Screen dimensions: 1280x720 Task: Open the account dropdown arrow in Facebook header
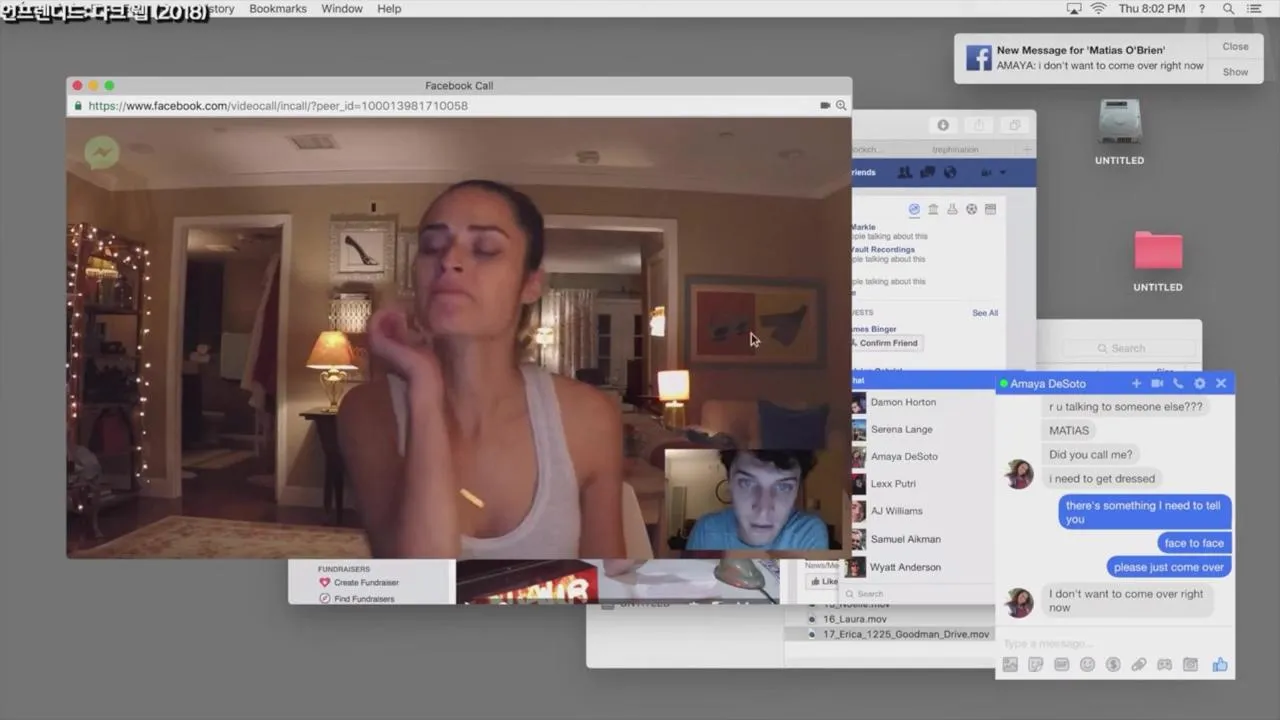click(x=1003, y=172)
